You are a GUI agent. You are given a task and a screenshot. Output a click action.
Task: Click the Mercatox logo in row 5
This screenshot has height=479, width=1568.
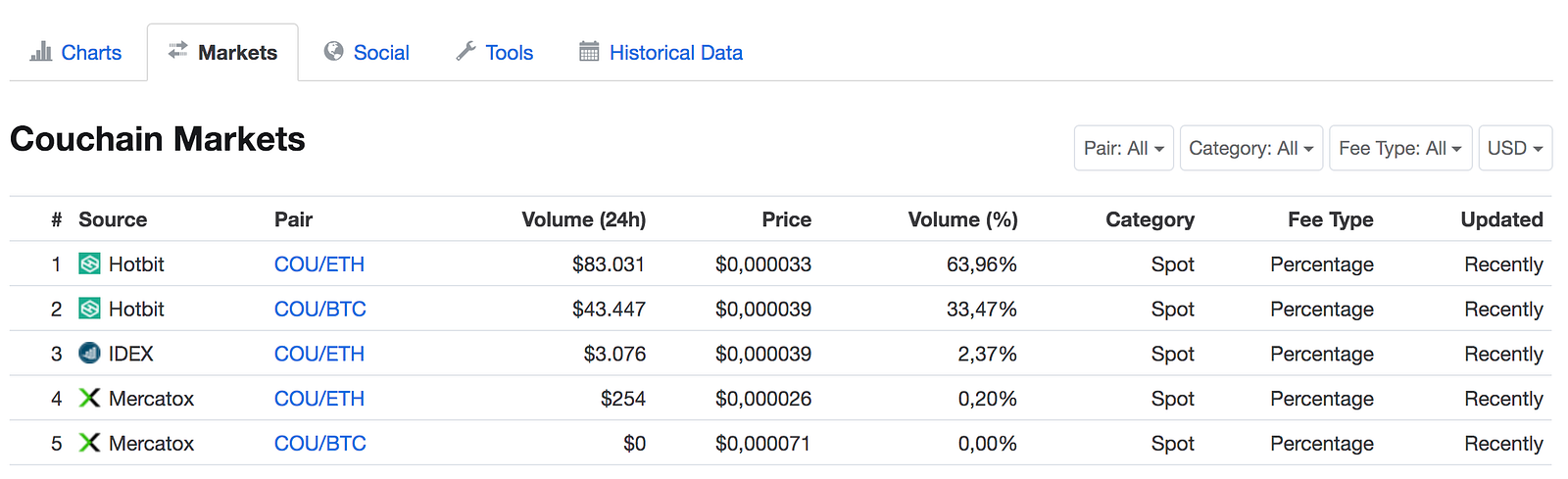click(x=89, y=444)
